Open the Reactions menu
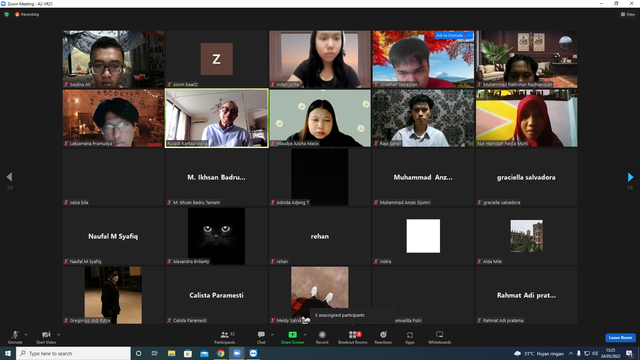 pos(383,337)
